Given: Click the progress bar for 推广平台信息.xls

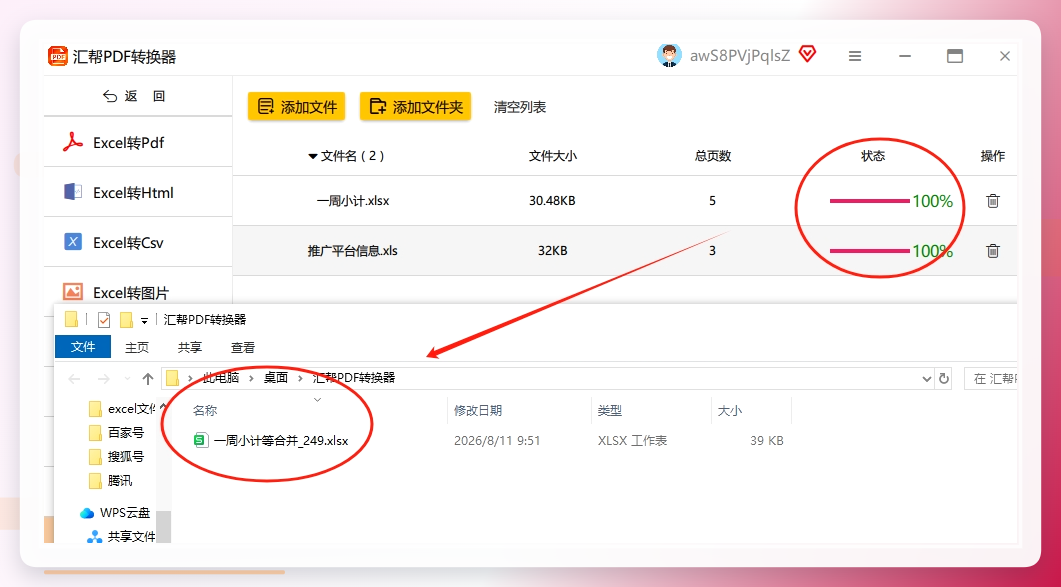Looking at the screenshot, I should click(870, 251).
